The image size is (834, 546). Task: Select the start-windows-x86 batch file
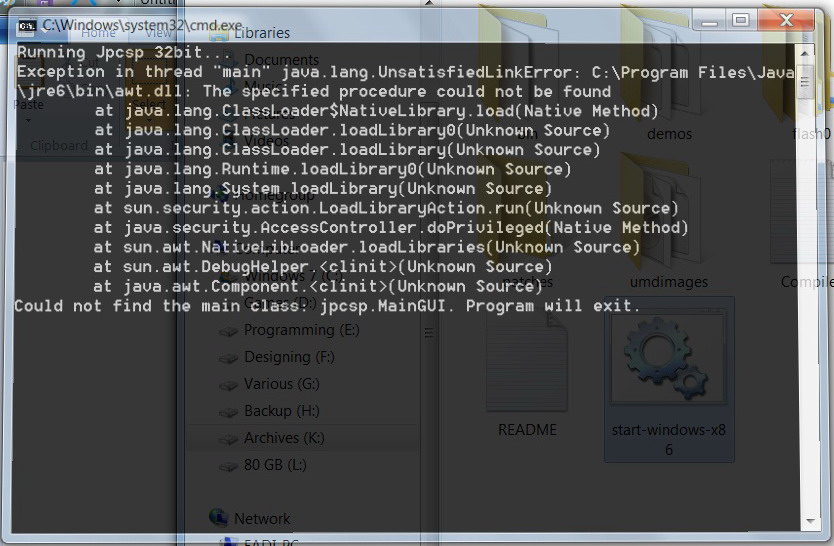pyautogui.click(x=669, y=380)
